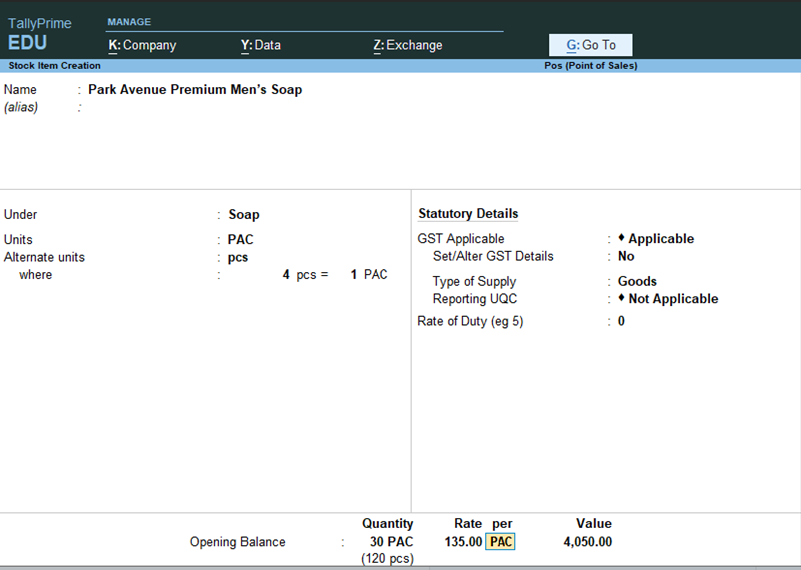The height and width of the screenshot is (570, 801).
Task: Change GST Applicable value Applicable
Action: click(656, 239)
